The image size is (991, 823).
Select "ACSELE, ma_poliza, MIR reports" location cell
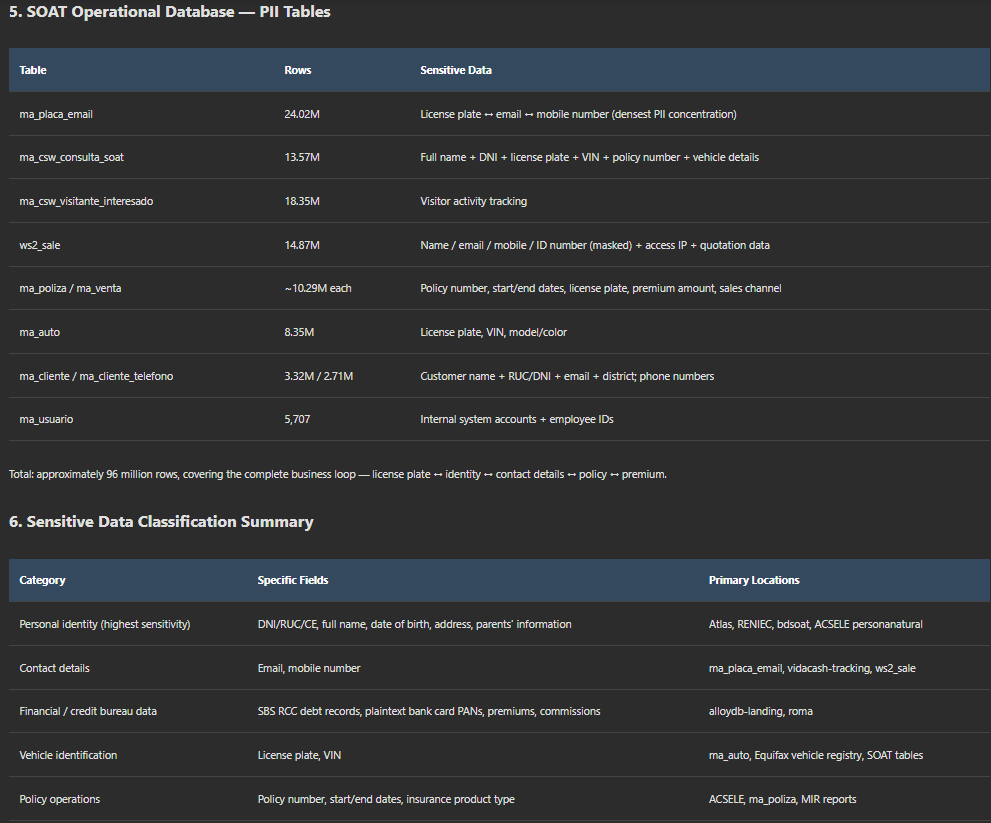point(782,799)
